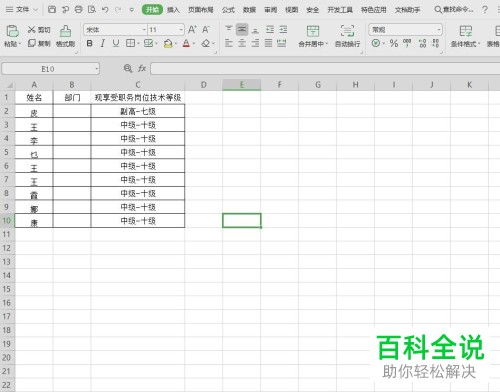Open Print Preview from quick toolbar
Viewport: 500px width, 392px height.
coord(92,10)
